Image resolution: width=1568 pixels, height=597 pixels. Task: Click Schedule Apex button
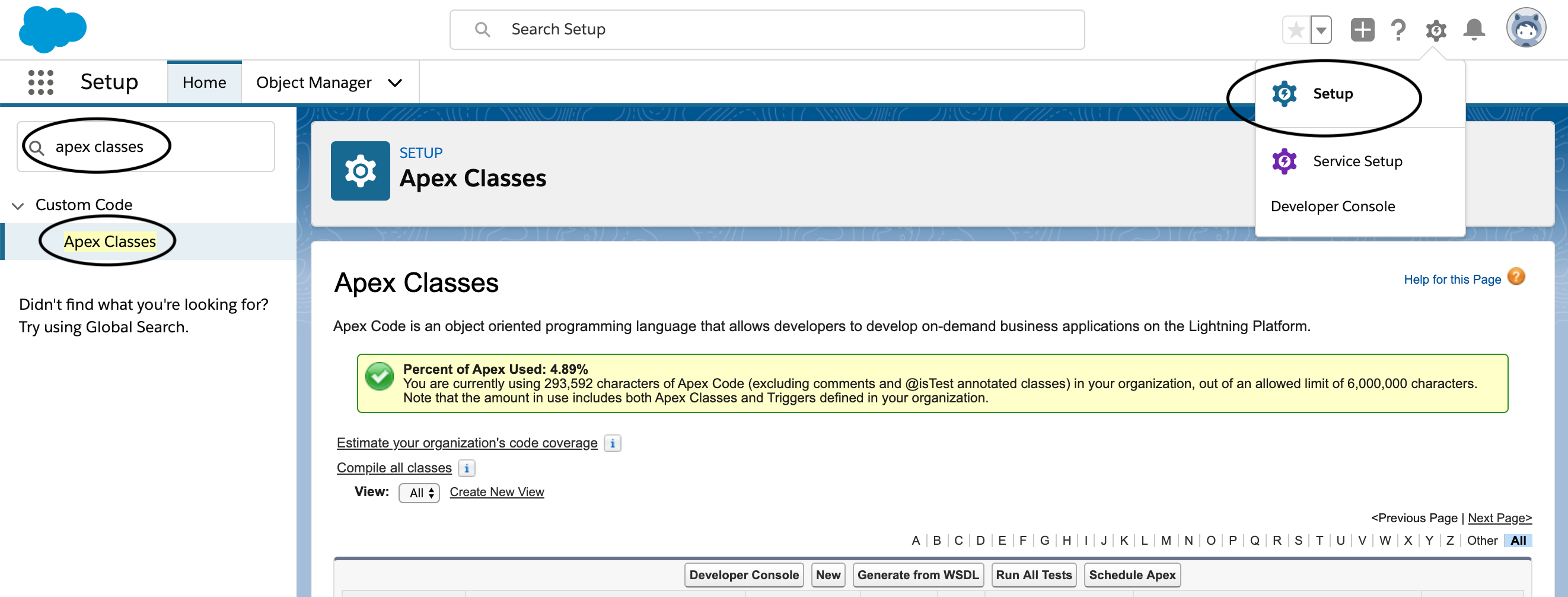(x=1132, y=574)
